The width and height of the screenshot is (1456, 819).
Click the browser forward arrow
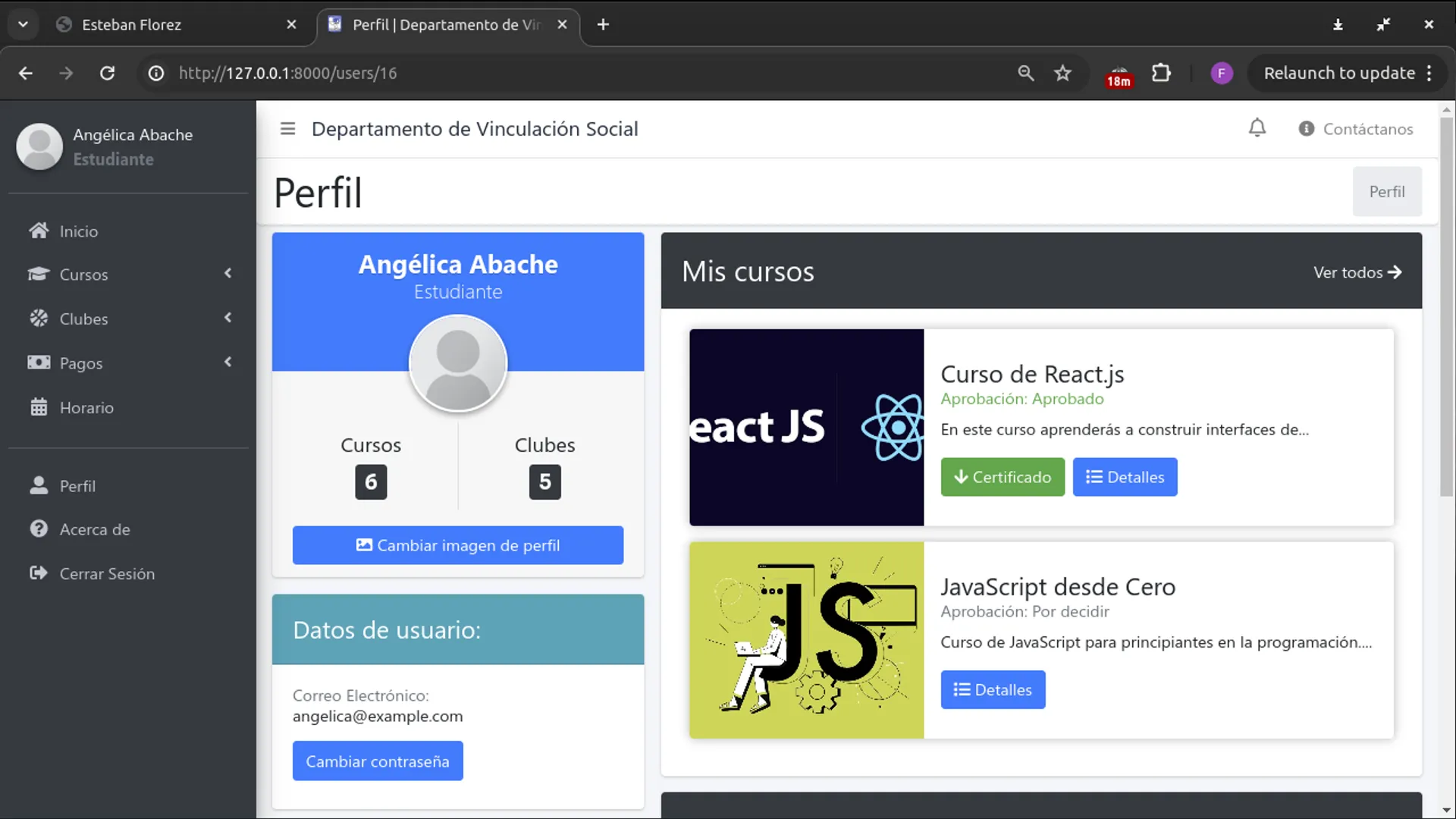pos(66,74)
